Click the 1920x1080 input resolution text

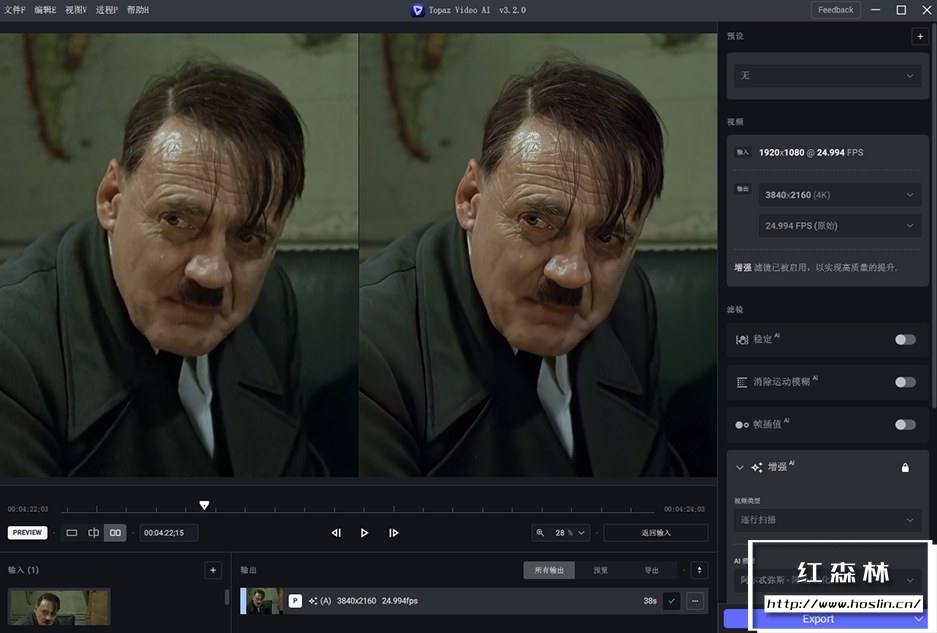(781, 152)
